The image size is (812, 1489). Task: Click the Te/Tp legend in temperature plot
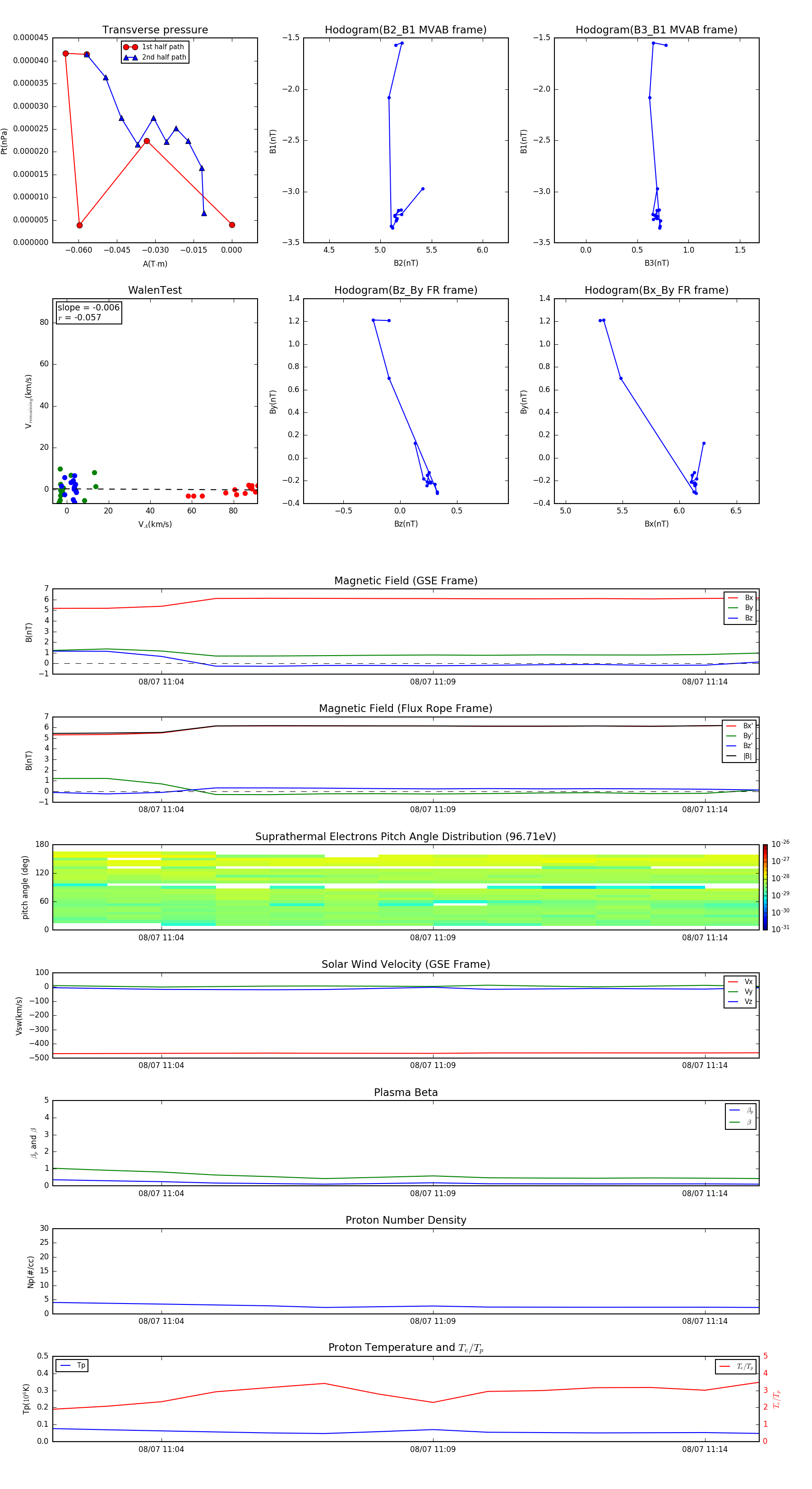[x=736, y=1366]
